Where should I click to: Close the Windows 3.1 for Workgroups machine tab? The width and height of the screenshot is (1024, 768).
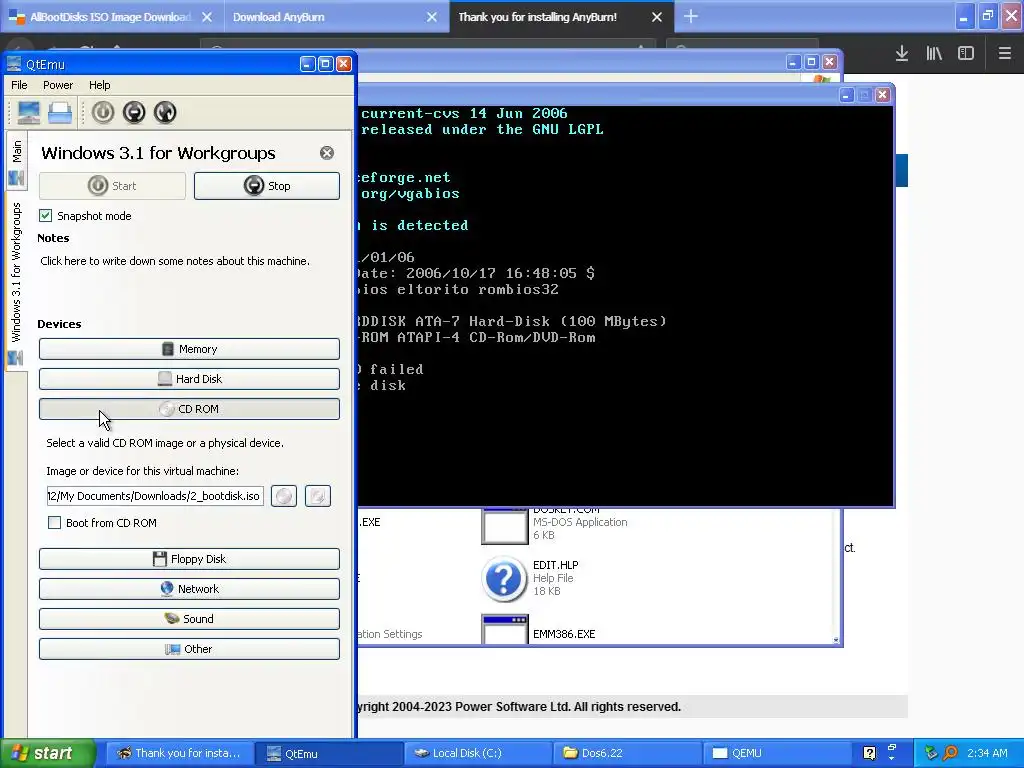(x=327, y=153)
